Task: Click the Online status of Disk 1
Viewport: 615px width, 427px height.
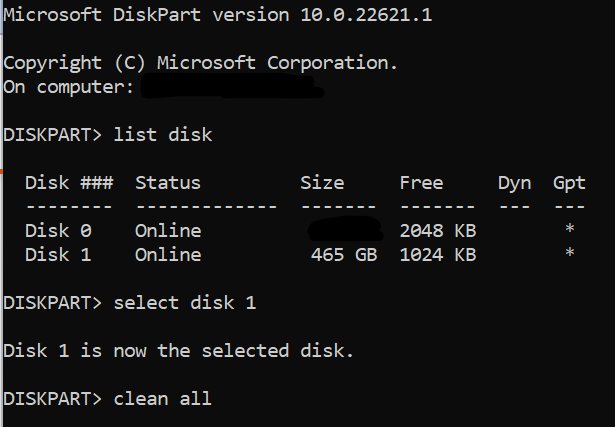Action: (168, 255)
